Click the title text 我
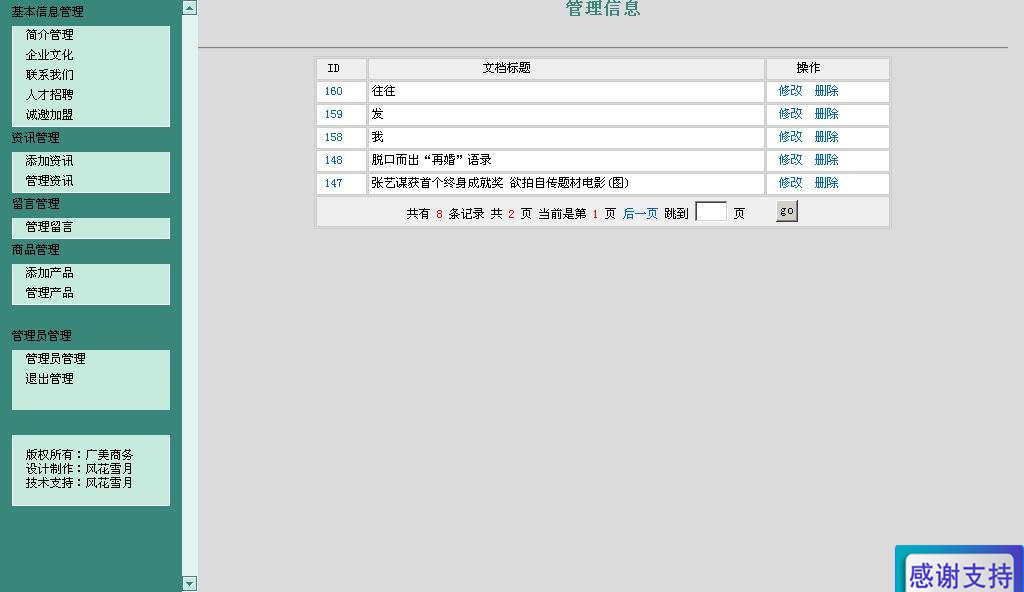Screen dimensions: 1024x592 pos(377,137)
